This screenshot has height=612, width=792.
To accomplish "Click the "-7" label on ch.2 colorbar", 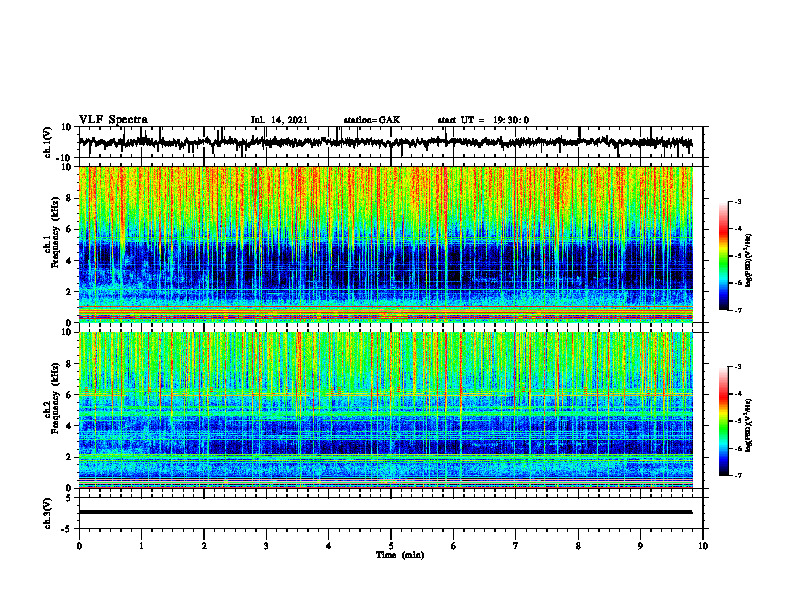I will click(x=737, y=475).
